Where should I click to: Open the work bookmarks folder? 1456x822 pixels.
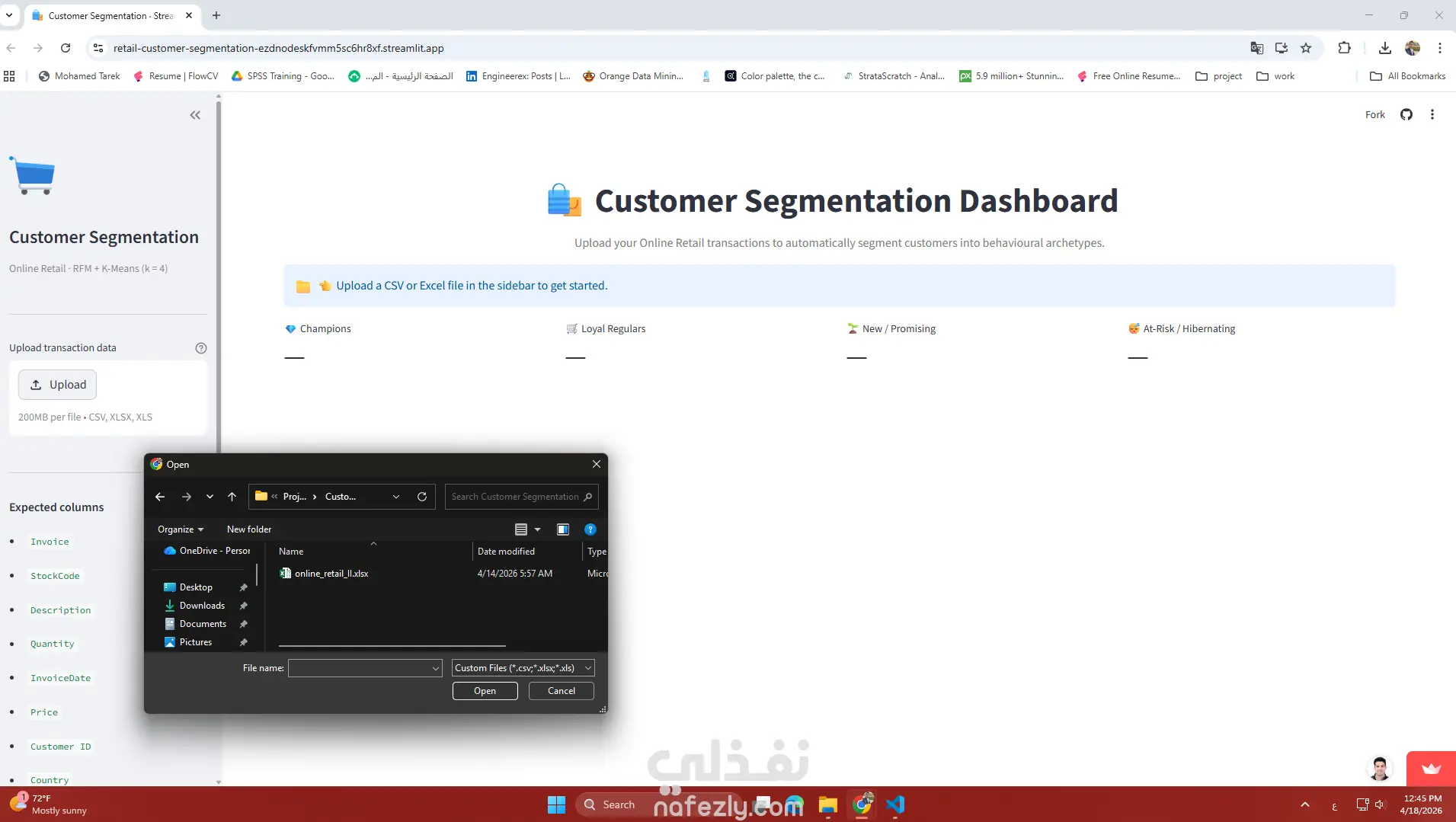[1275, 76]
